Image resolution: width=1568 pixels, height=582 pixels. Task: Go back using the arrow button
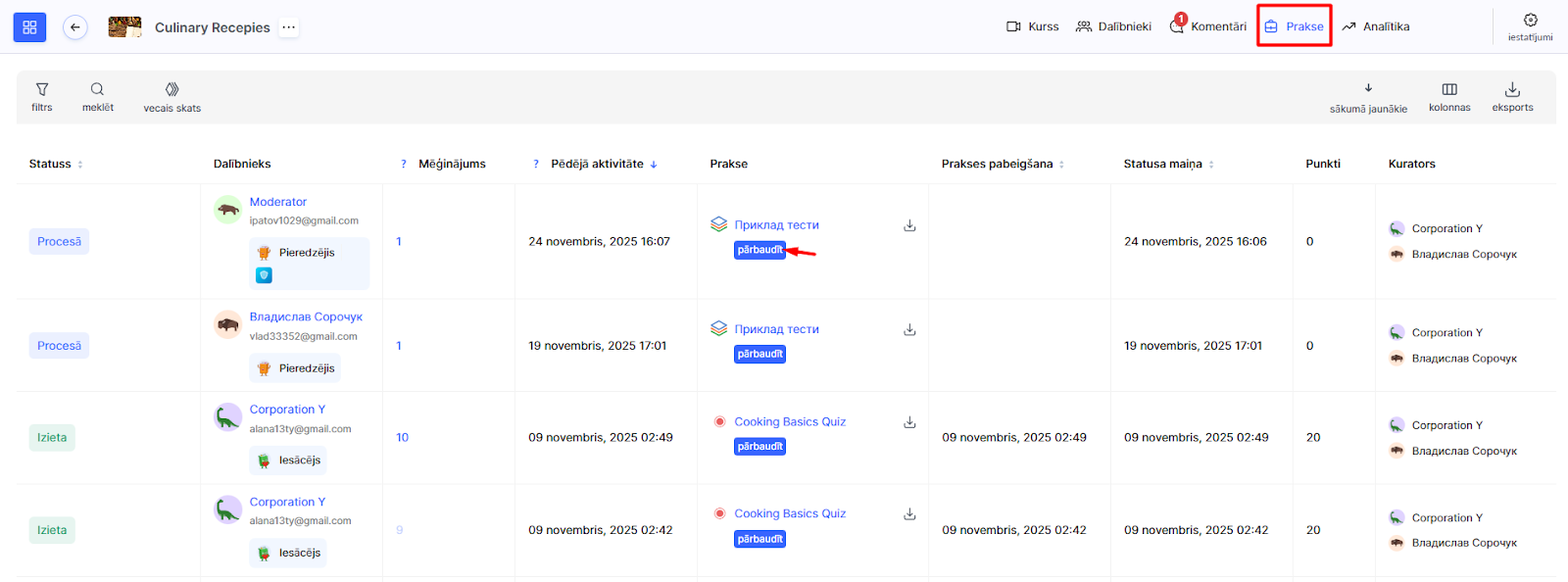pos(75,27)
